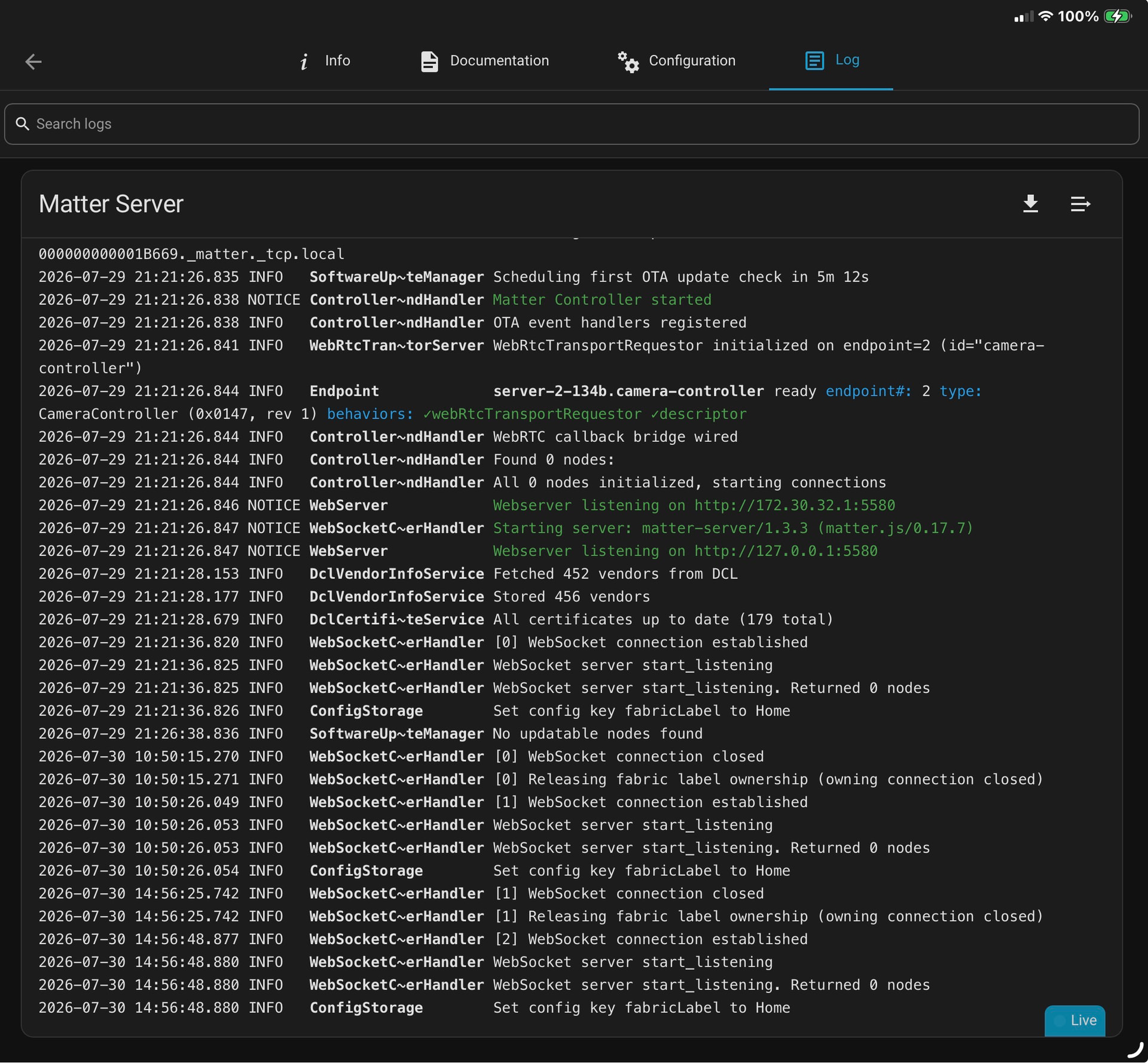This screenshot has height=1063, width=1148.
Task: Toggle line wrap in log view
Action: pyautogui.click(x=1080, y=204)
